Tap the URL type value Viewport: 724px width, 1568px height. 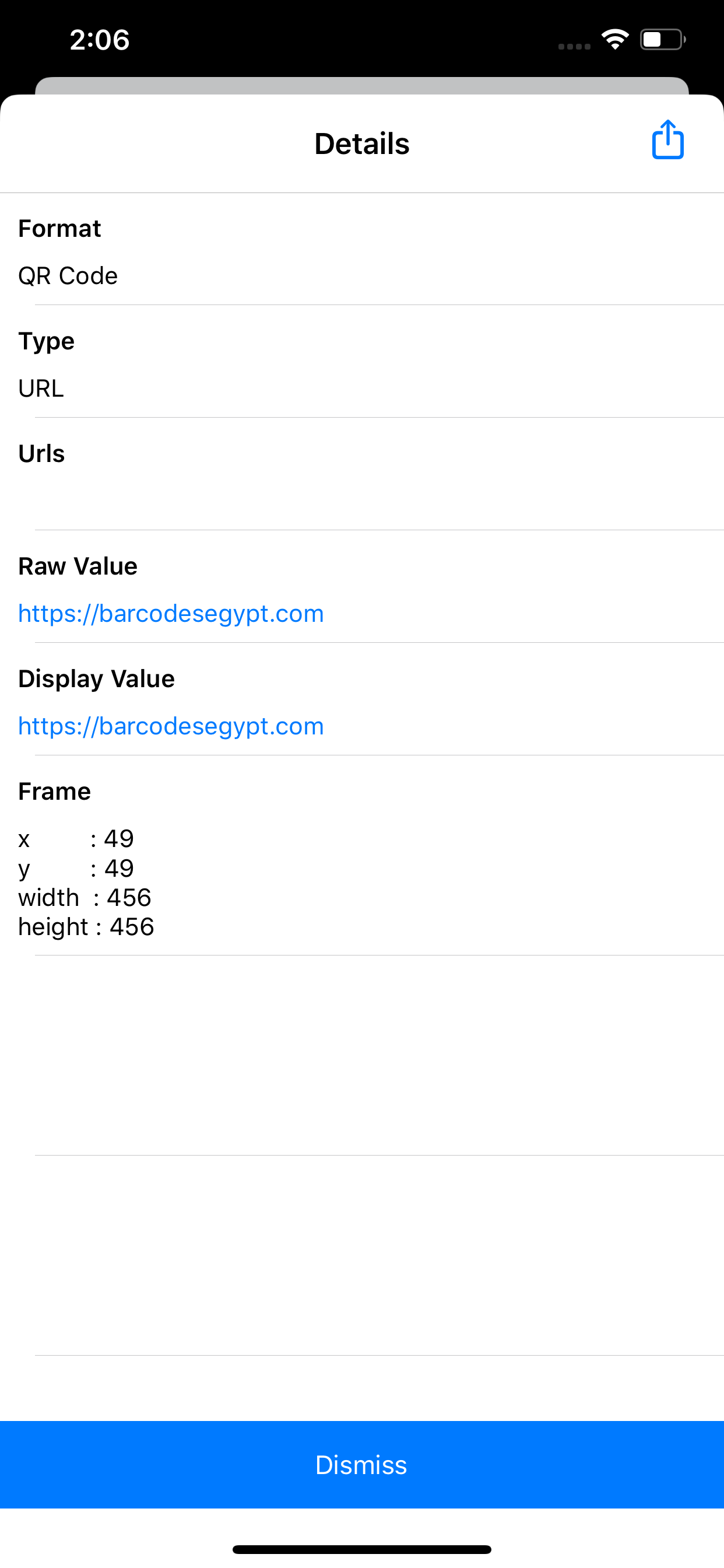point(41,388)
